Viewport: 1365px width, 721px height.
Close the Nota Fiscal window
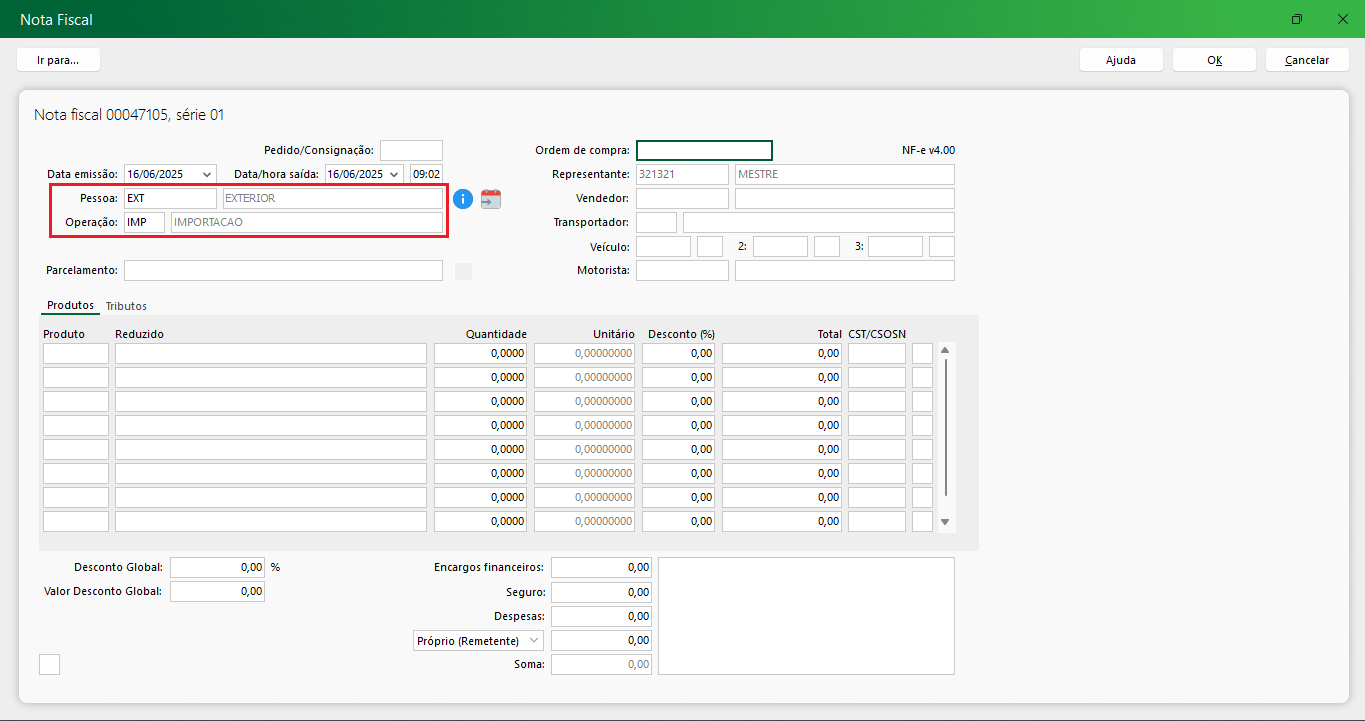click(x=1342, y=19)
